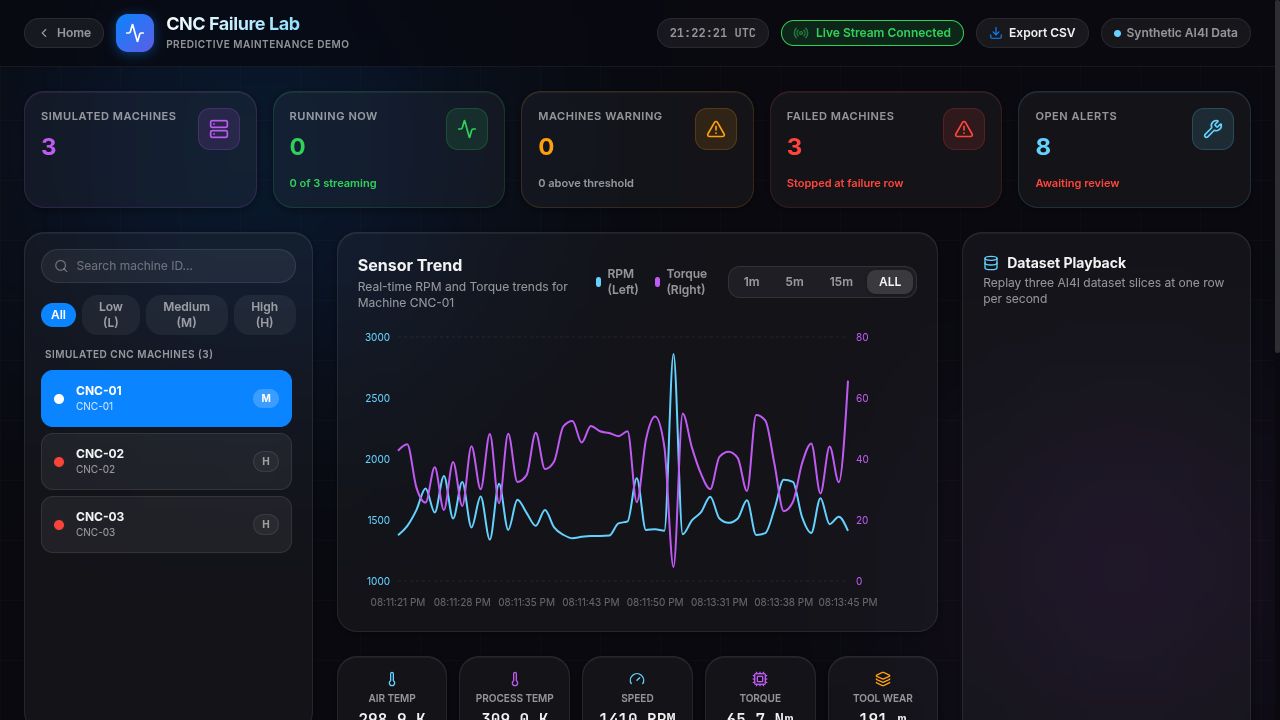Click the Live Stream broadcast icon
The width and height of the screenshot is (1280, 720).
(801, 33)
